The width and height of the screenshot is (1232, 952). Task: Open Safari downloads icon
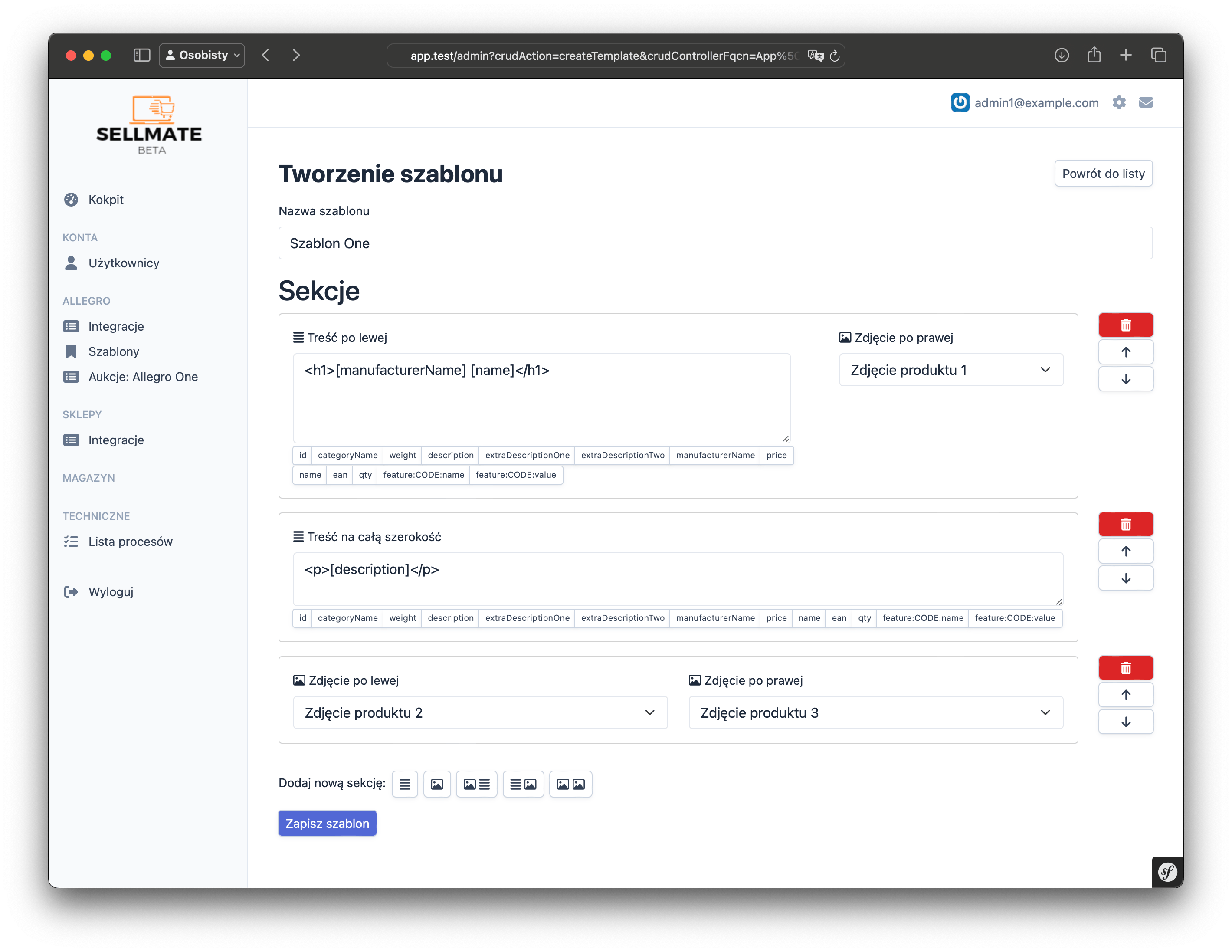(1061, 55)
